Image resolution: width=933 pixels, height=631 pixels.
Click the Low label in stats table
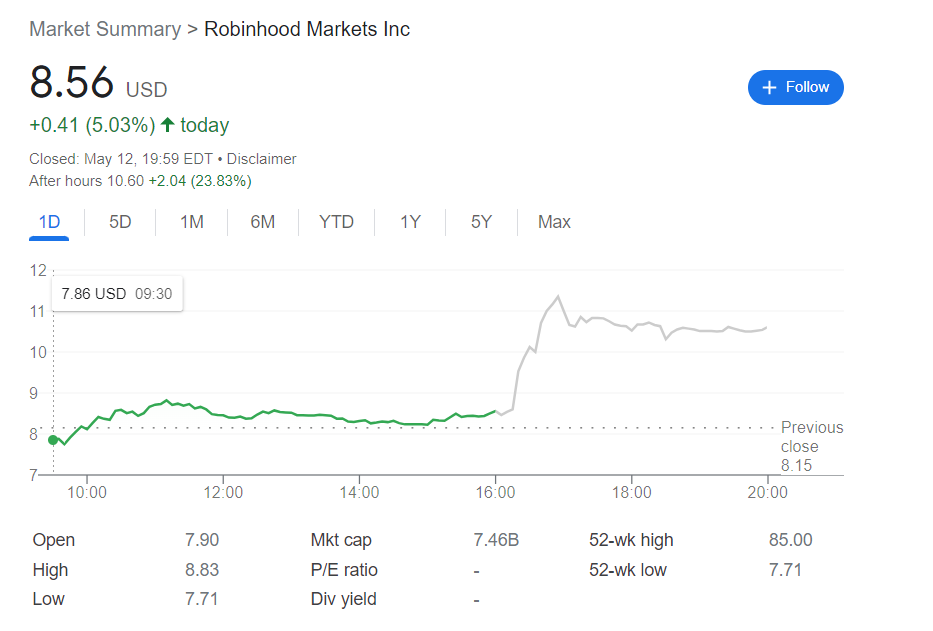click(48, 599)
